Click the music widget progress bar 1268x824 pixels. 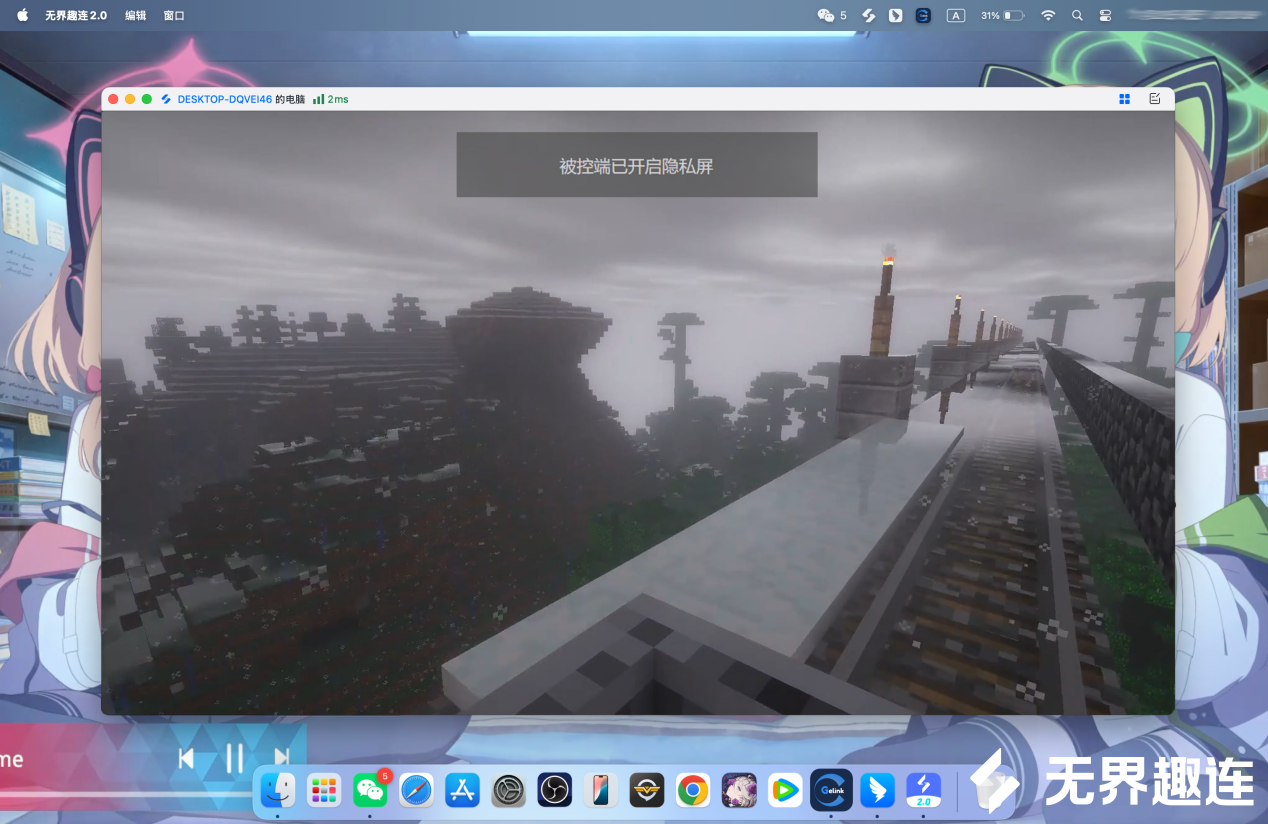click(125, 795)
